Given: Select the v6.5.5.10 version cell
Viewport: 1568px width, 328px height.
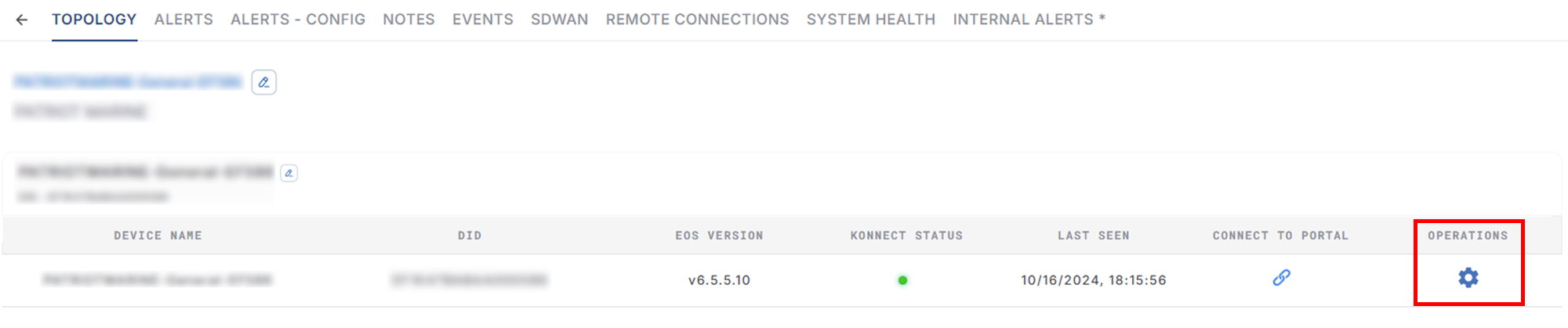Looking at the screenshot, I should click(x=719, y=280).
